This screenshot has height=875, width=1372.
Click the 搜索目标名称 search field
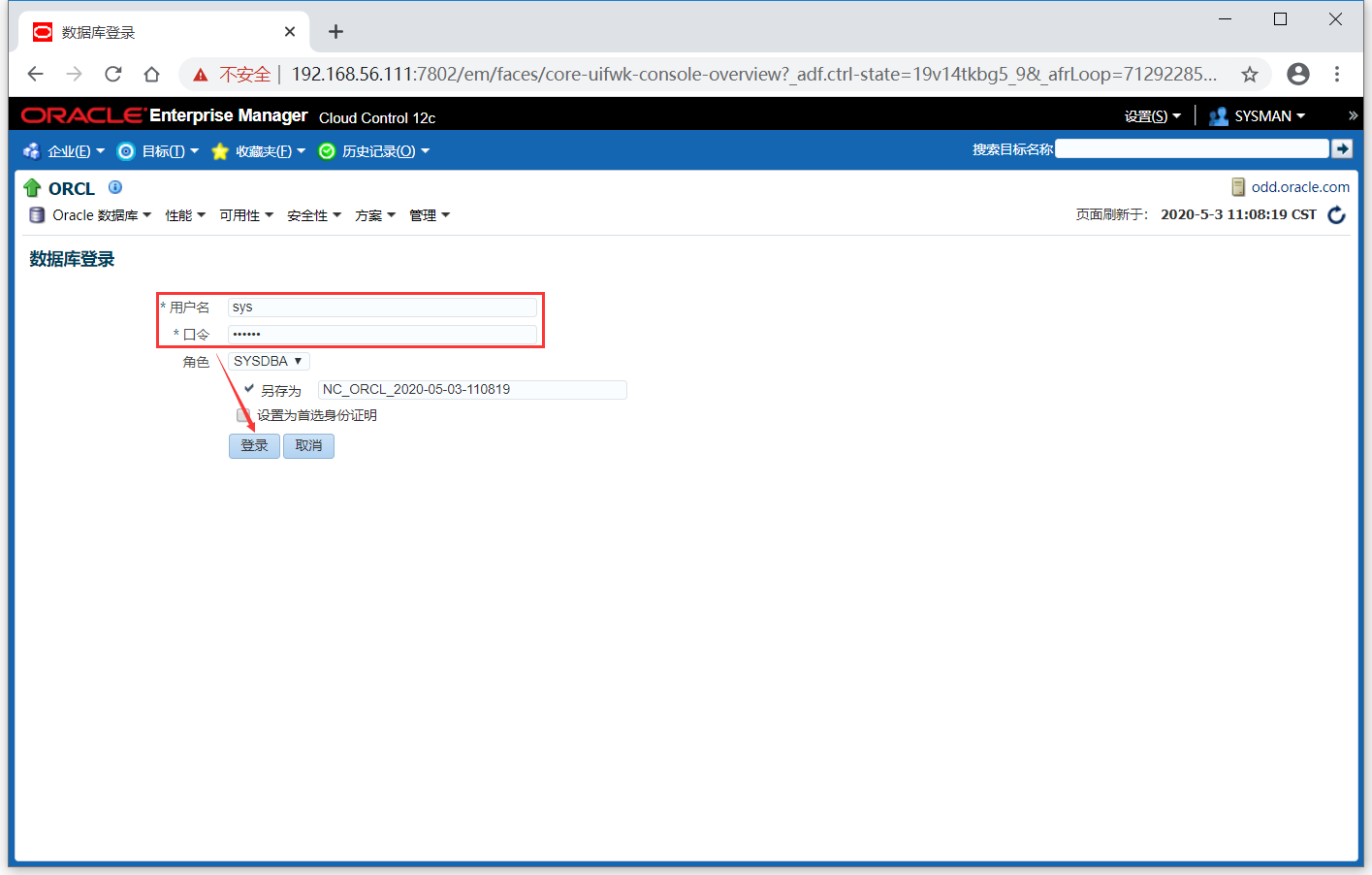[x=1192, y=148]
